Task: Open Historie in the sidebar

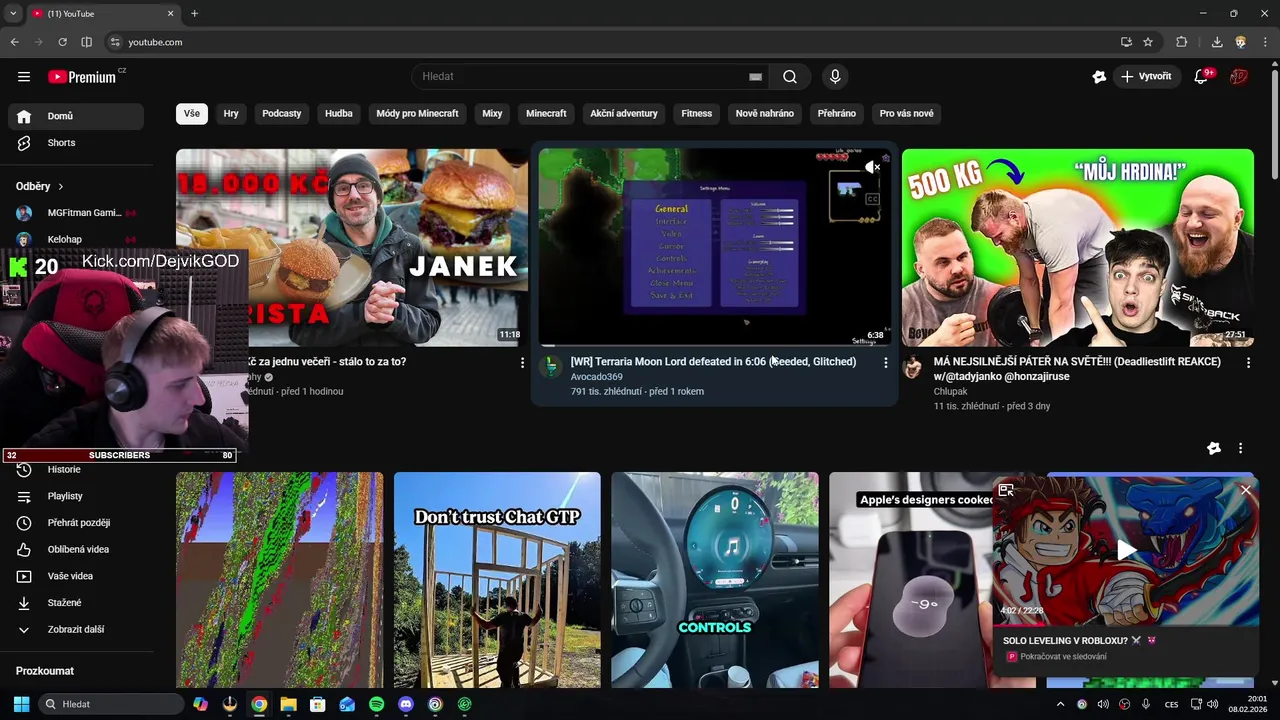Action: (76, 469)
